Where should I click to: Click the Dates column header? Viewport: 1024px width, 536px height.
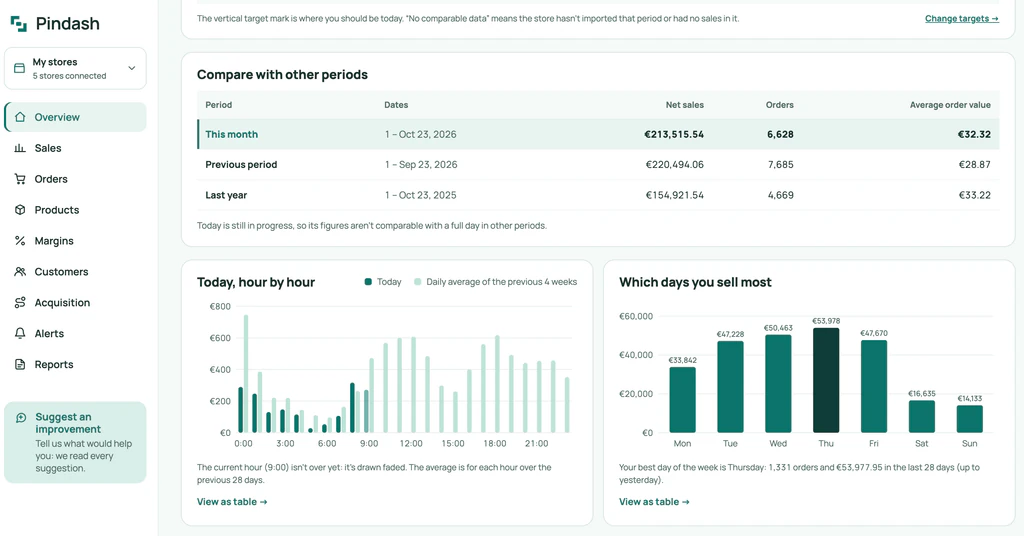point(396,104)
